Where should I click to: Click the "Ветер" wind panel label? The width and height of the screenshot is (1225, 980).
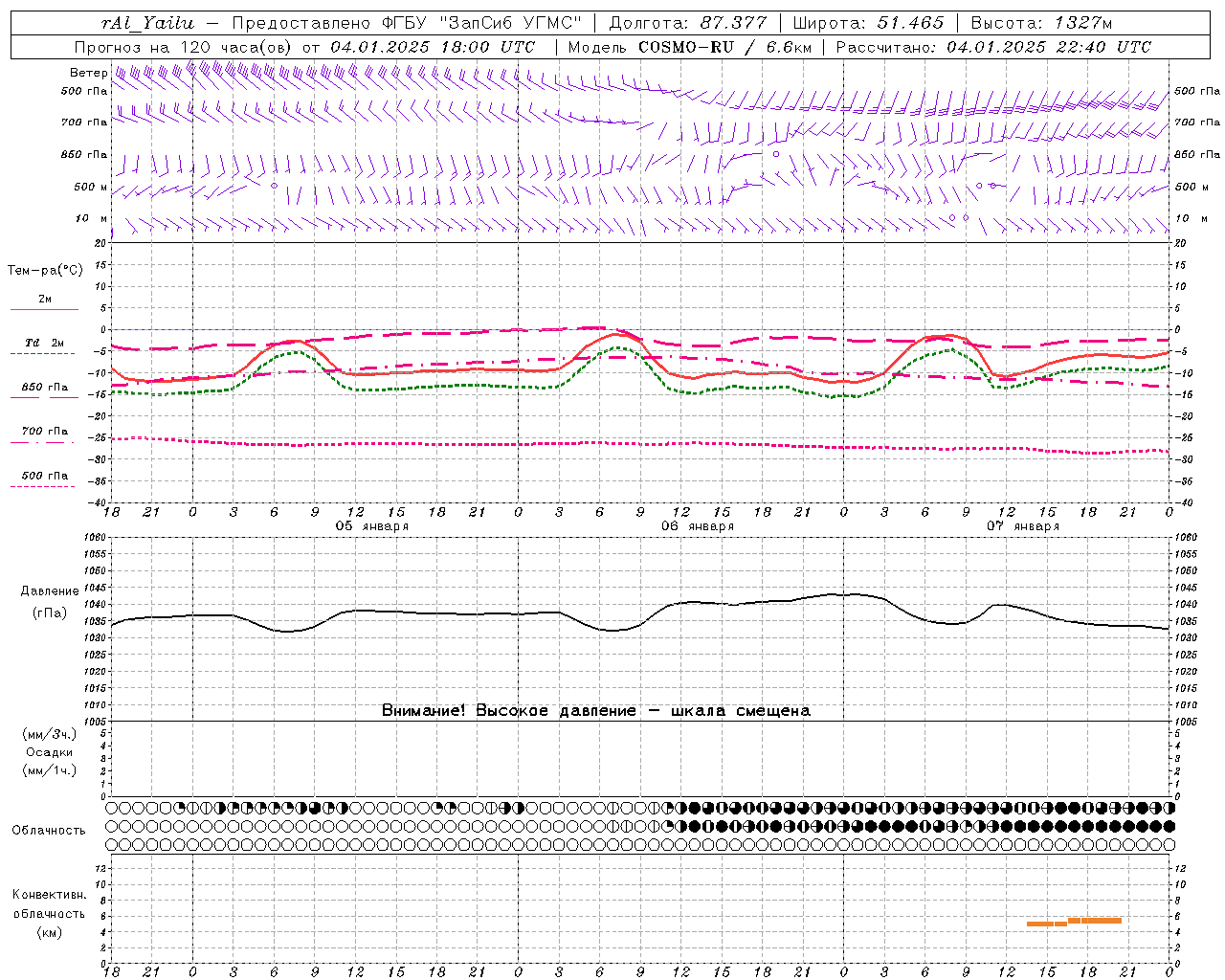[88, 73]
